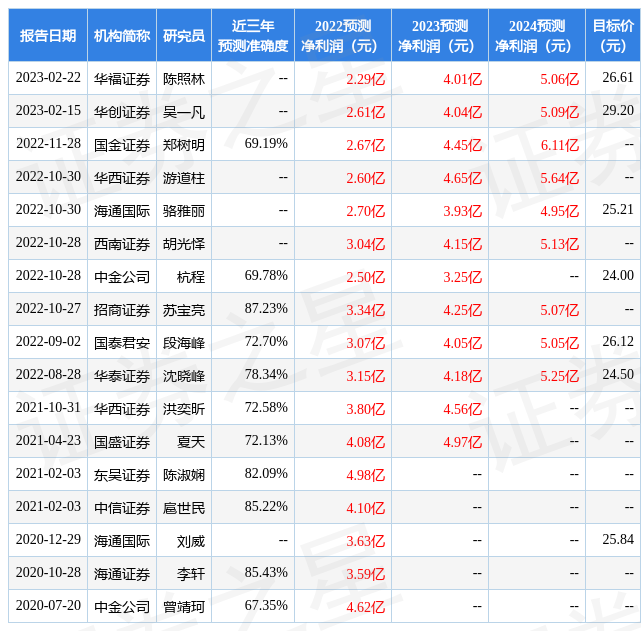Select researcher 胡光怿
Viewport: 641px width, 631px height.
(184, 244)
